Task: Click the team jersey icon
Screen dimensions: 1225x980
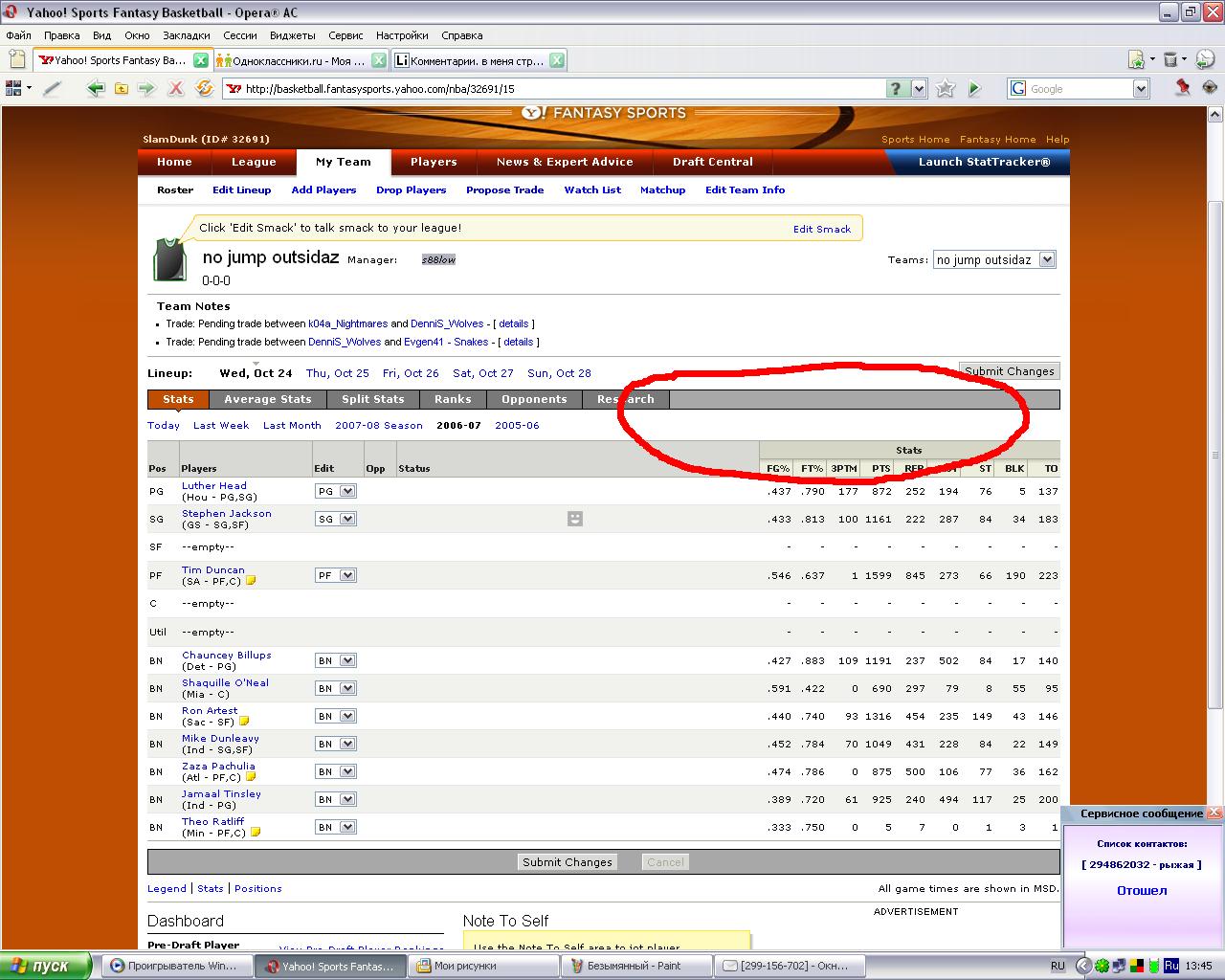Action: pyautogui.click(x=170, y=259)
